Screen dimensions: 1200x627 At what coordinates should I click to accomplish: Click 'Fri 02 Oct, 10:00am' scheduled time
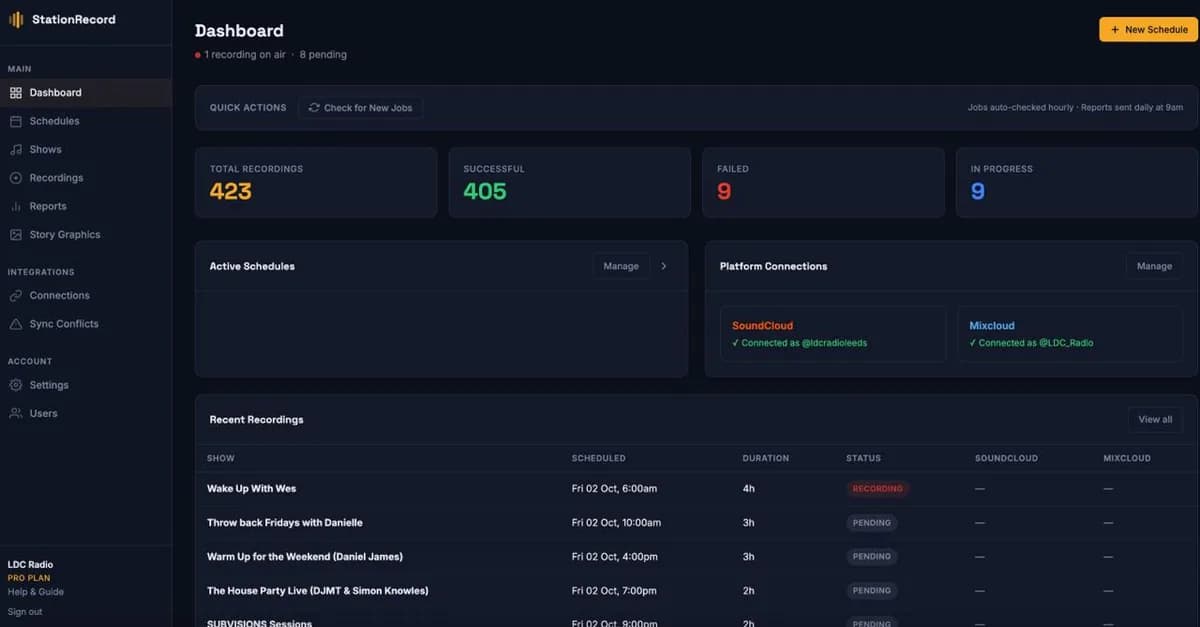pos(616,523)
